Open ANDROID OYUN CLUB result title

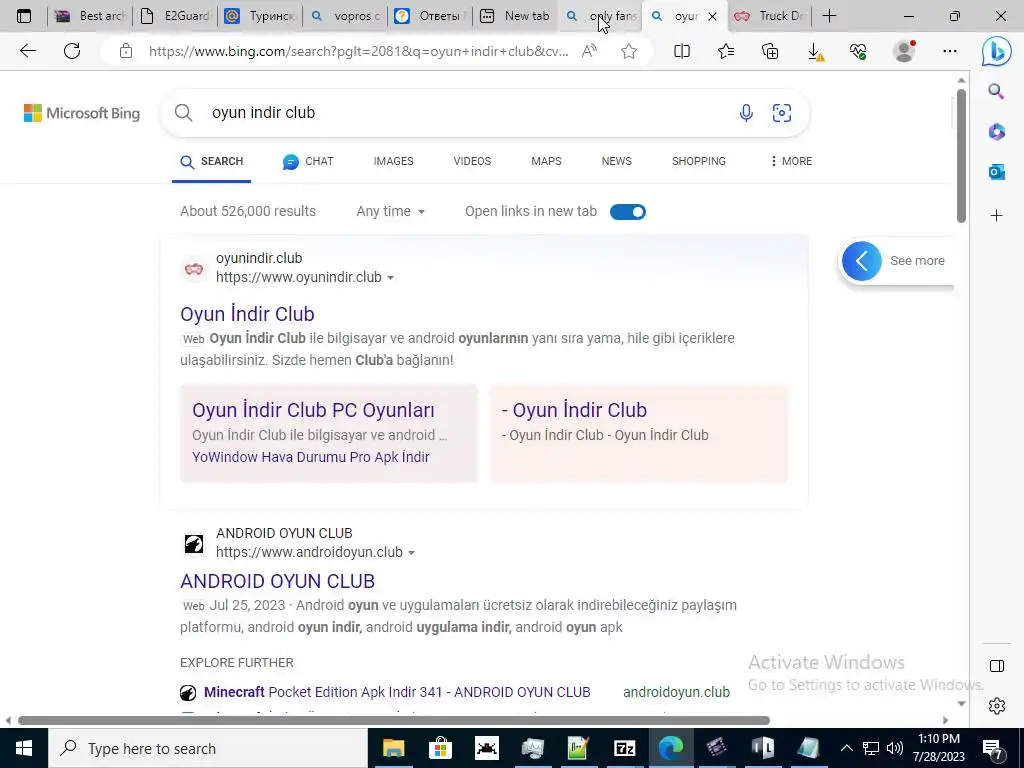(277, 581)
